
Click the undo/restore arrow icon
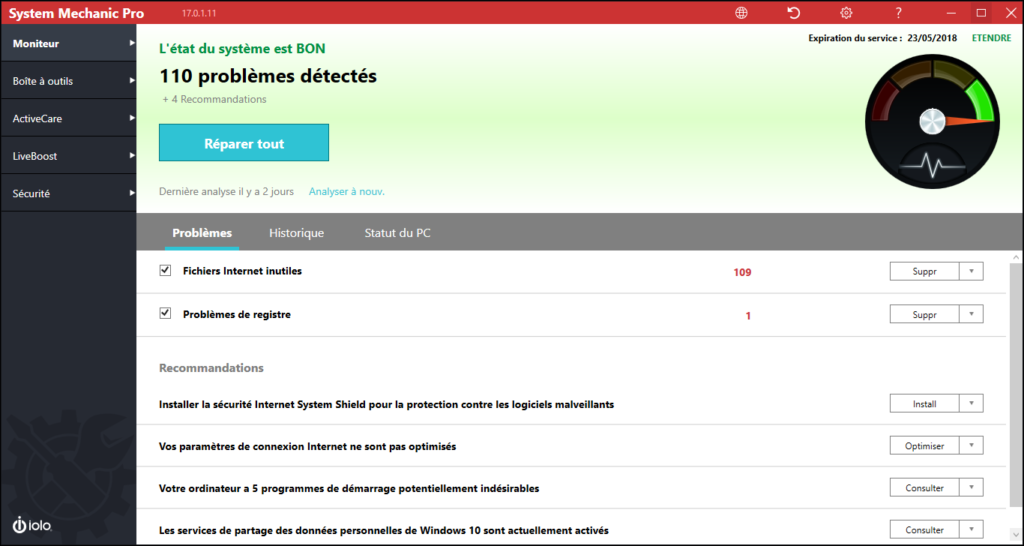[793, 12]
